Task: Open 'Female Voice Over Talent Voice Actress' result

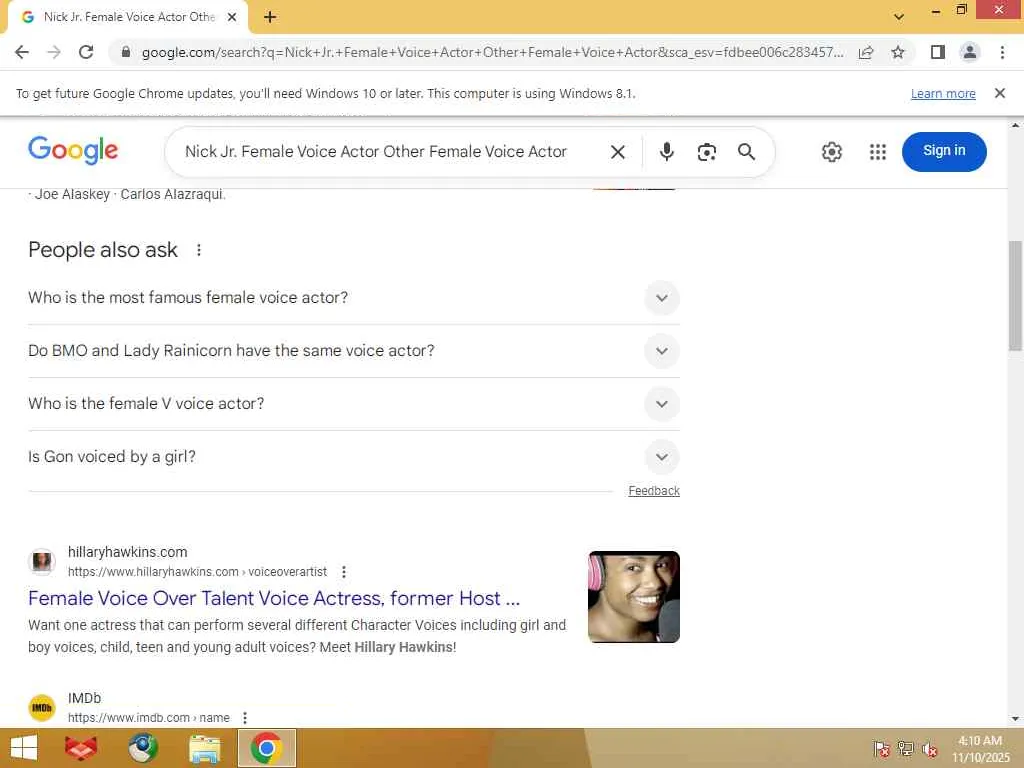Action: (x=274, y=598)
